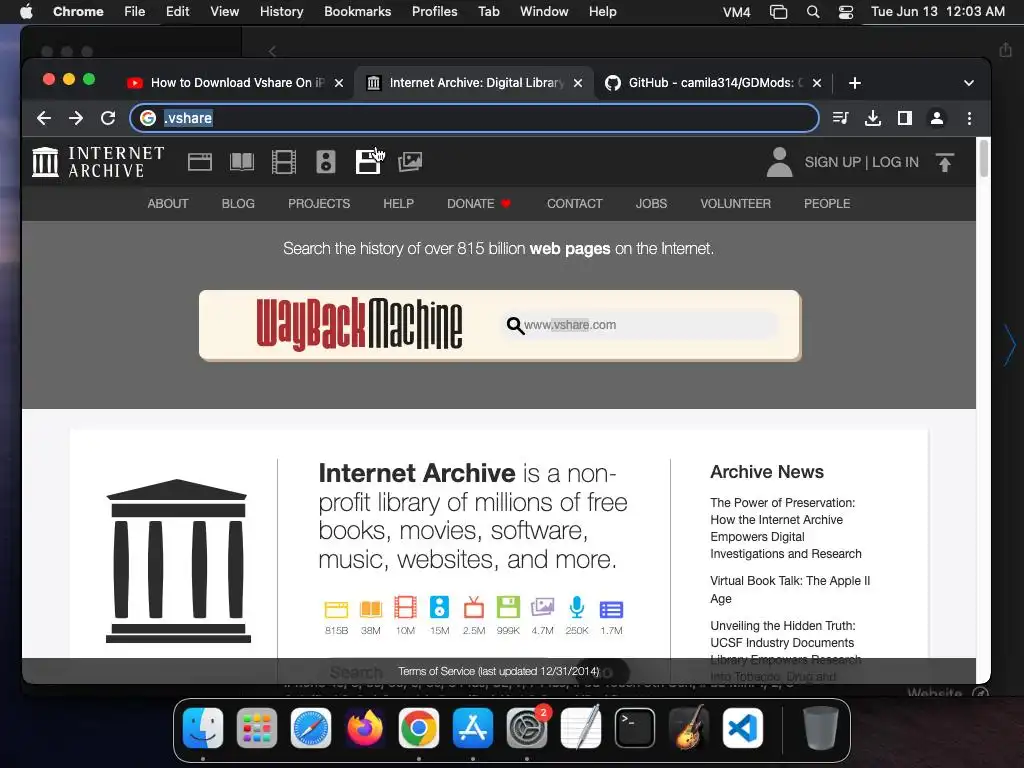1024x768 pixels.
Task: Click SIGN UP link
Action: click(x=832, y=162)
